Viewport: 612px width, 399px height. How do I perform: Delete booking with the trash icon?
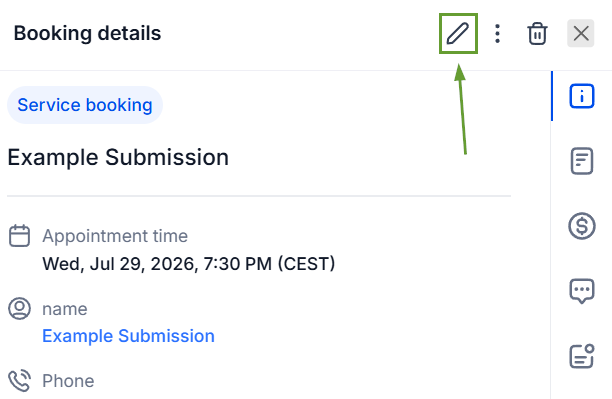pyautogui.click(x=537, y=34)
